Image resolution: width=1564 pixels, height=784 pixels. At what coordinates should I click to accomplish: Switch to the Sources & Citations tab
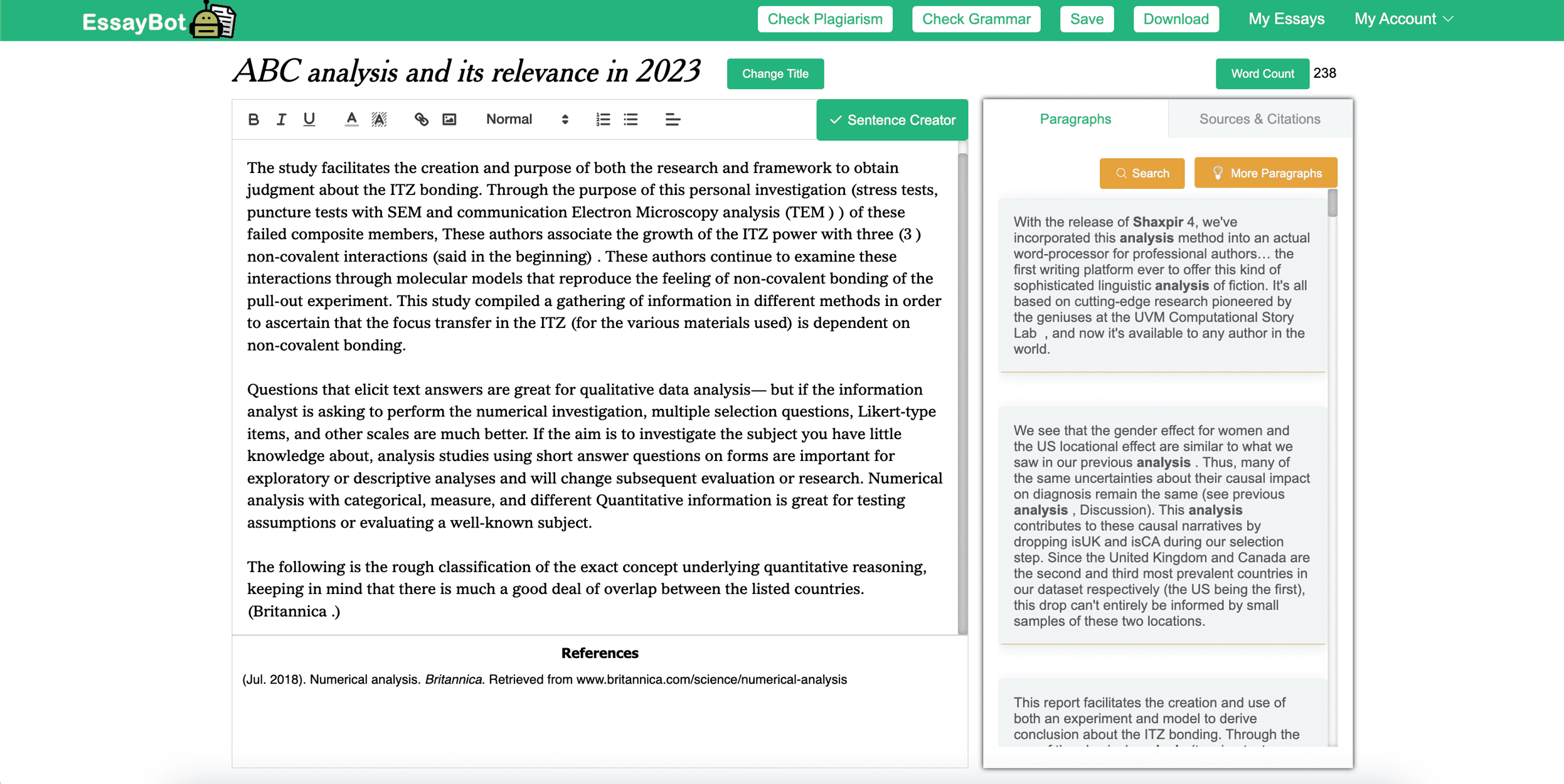[1259, 119]
